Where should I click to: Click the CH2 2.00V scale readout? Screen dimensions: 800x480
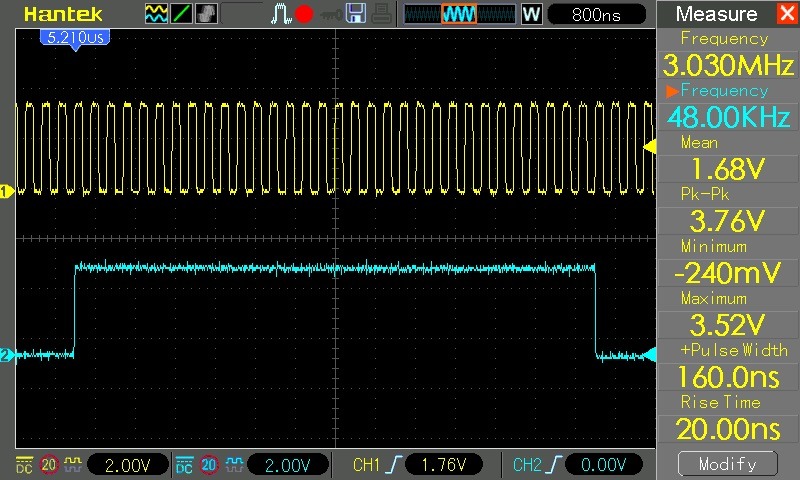[x=288, y=465]
